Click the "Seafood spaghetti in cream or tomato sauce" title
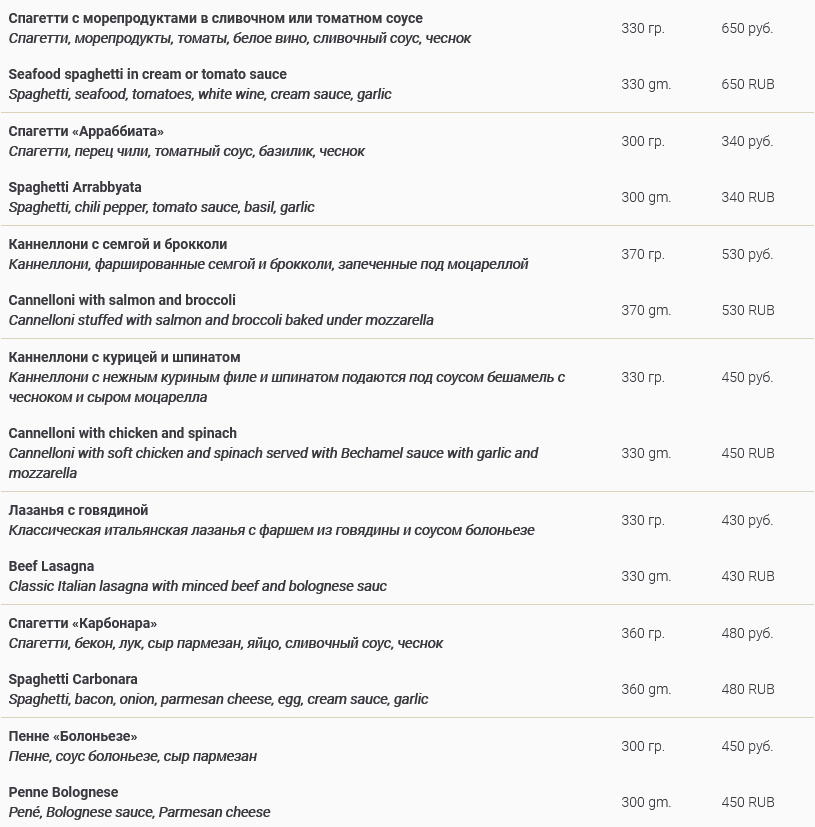This screenshot has width=815, height=827. click(147, 74)
